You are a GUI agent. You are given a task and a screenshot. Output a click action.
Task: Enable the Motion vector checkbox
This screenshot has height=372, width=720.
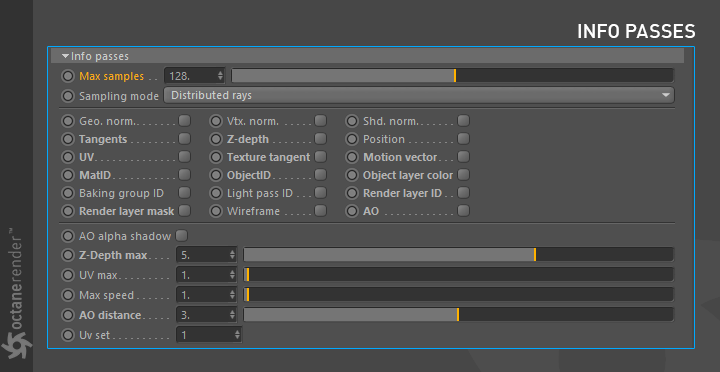click(x=463, y=157)
